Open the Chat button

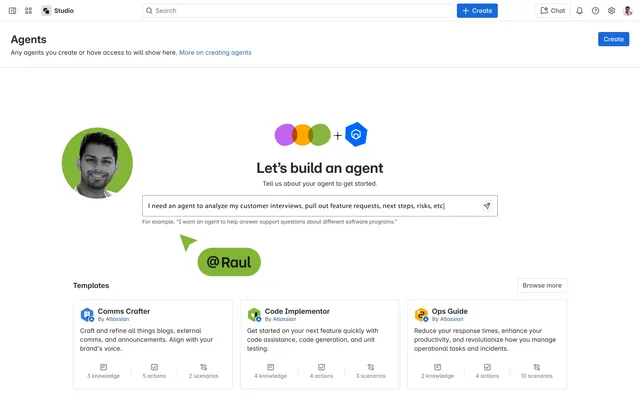(553, 11)
